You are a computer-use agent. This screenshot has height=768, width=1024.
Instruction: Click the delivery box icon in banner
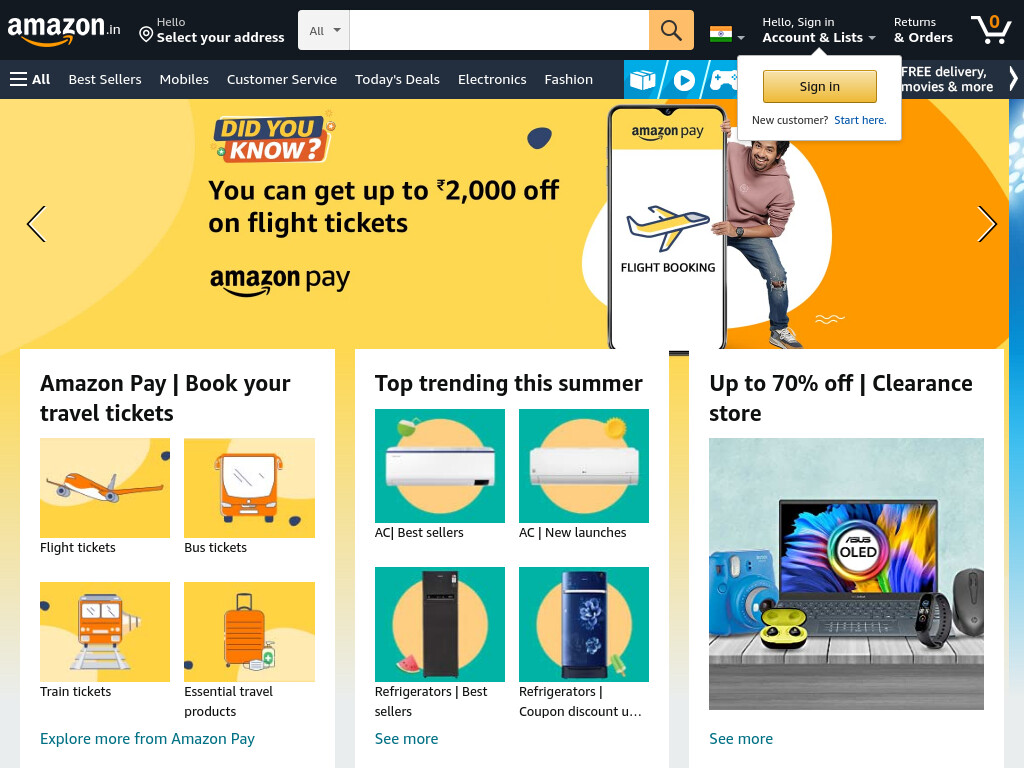643,80
